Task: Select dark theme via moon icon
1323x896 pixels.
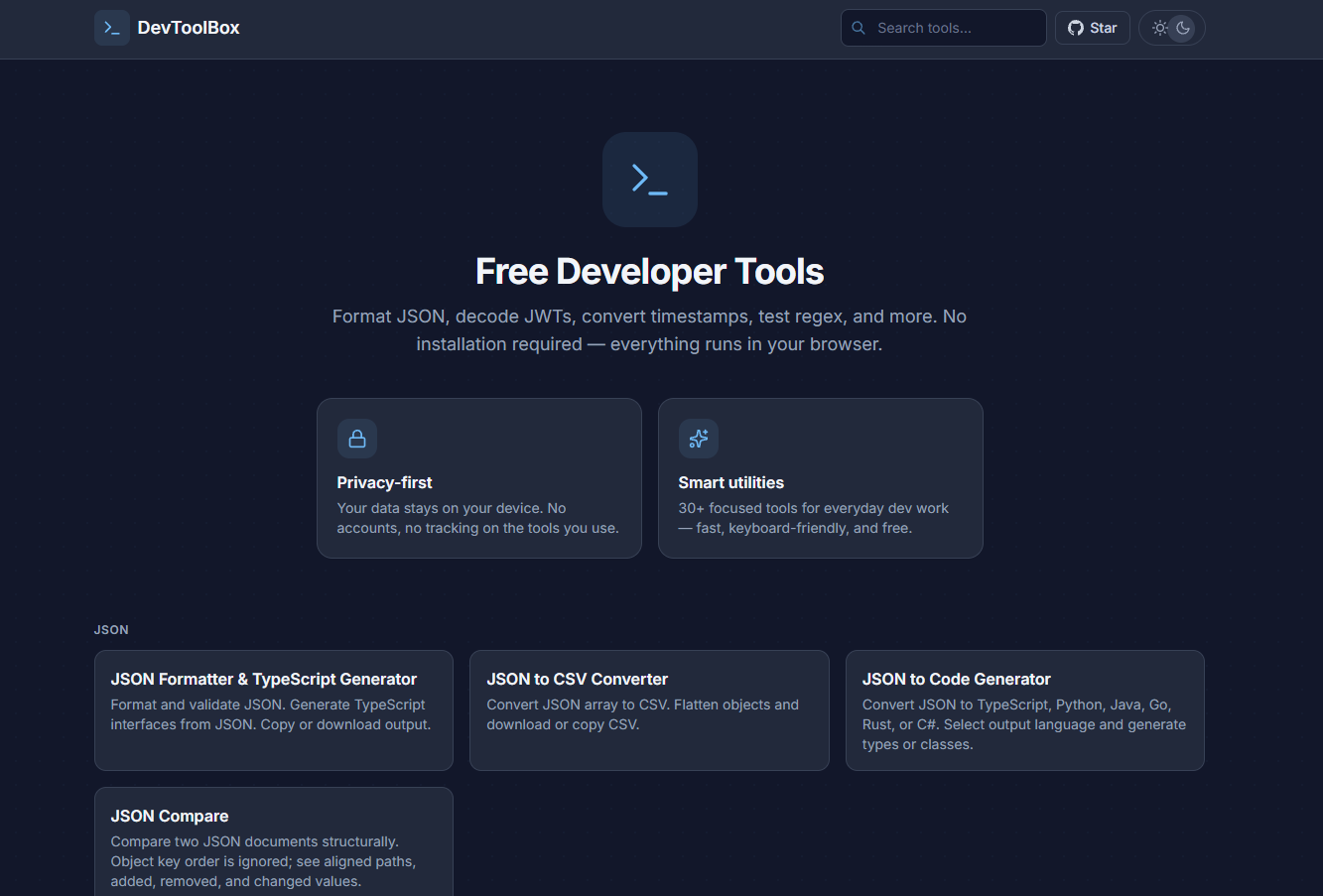Action: [x=1183, y=28]
